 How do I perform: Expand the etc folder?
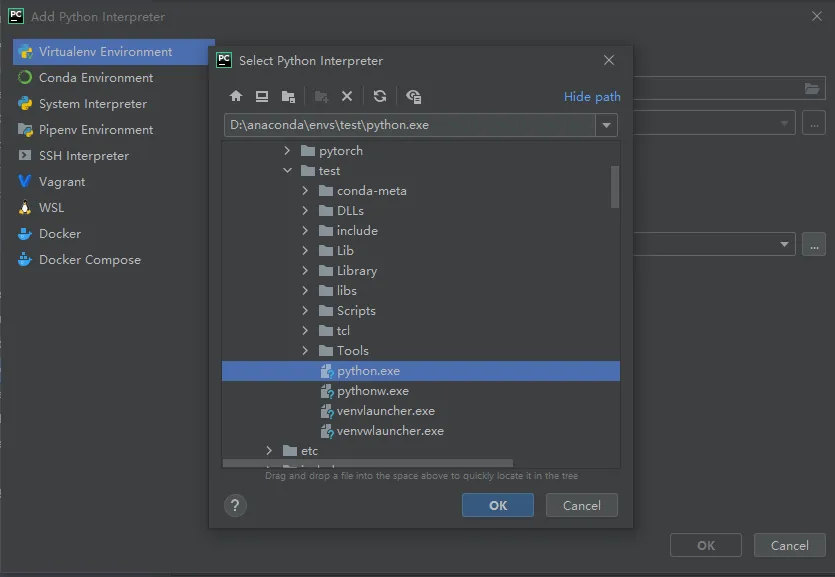coord(269,451)
